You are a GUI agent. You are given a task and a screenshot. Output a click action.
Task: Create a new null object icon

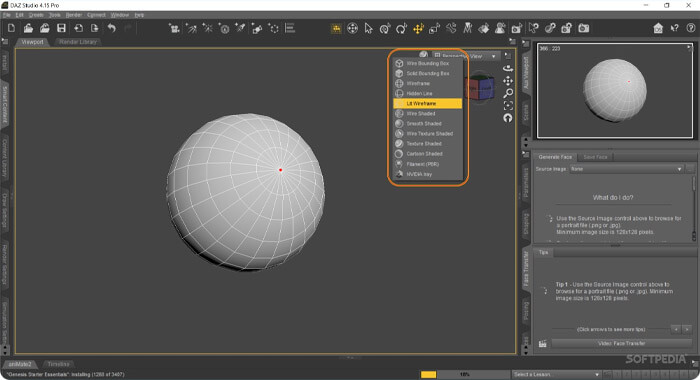coord(274,29)
